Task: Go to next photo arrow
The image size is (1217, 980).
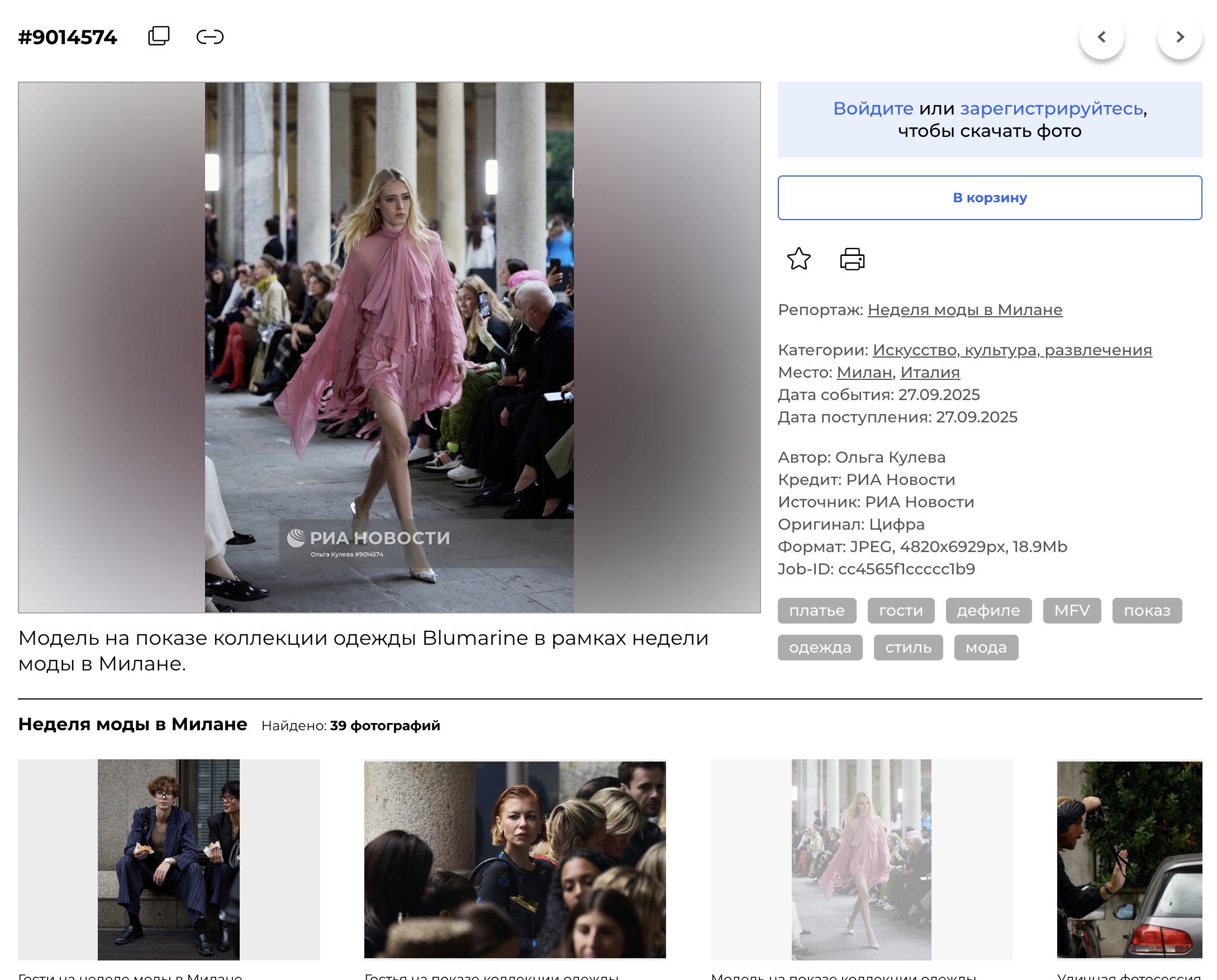Action: (1179, 37)
